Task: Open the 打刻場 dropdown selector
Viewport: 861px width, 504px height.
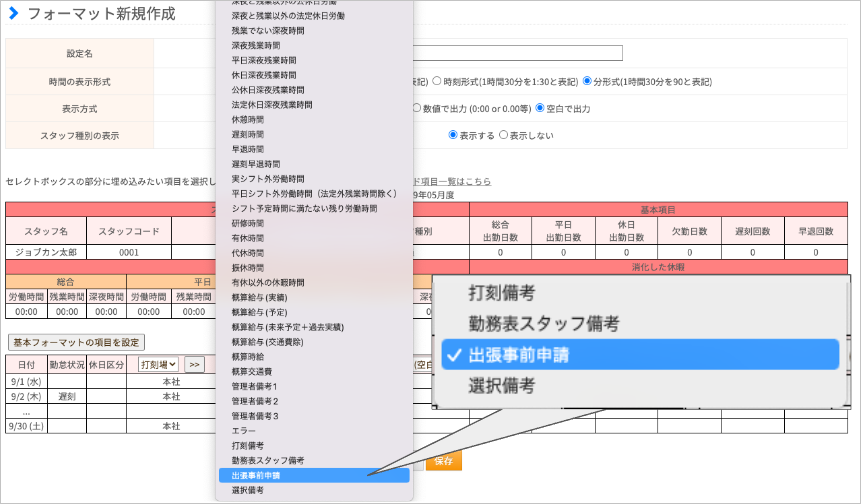Action: click(158, 365)
